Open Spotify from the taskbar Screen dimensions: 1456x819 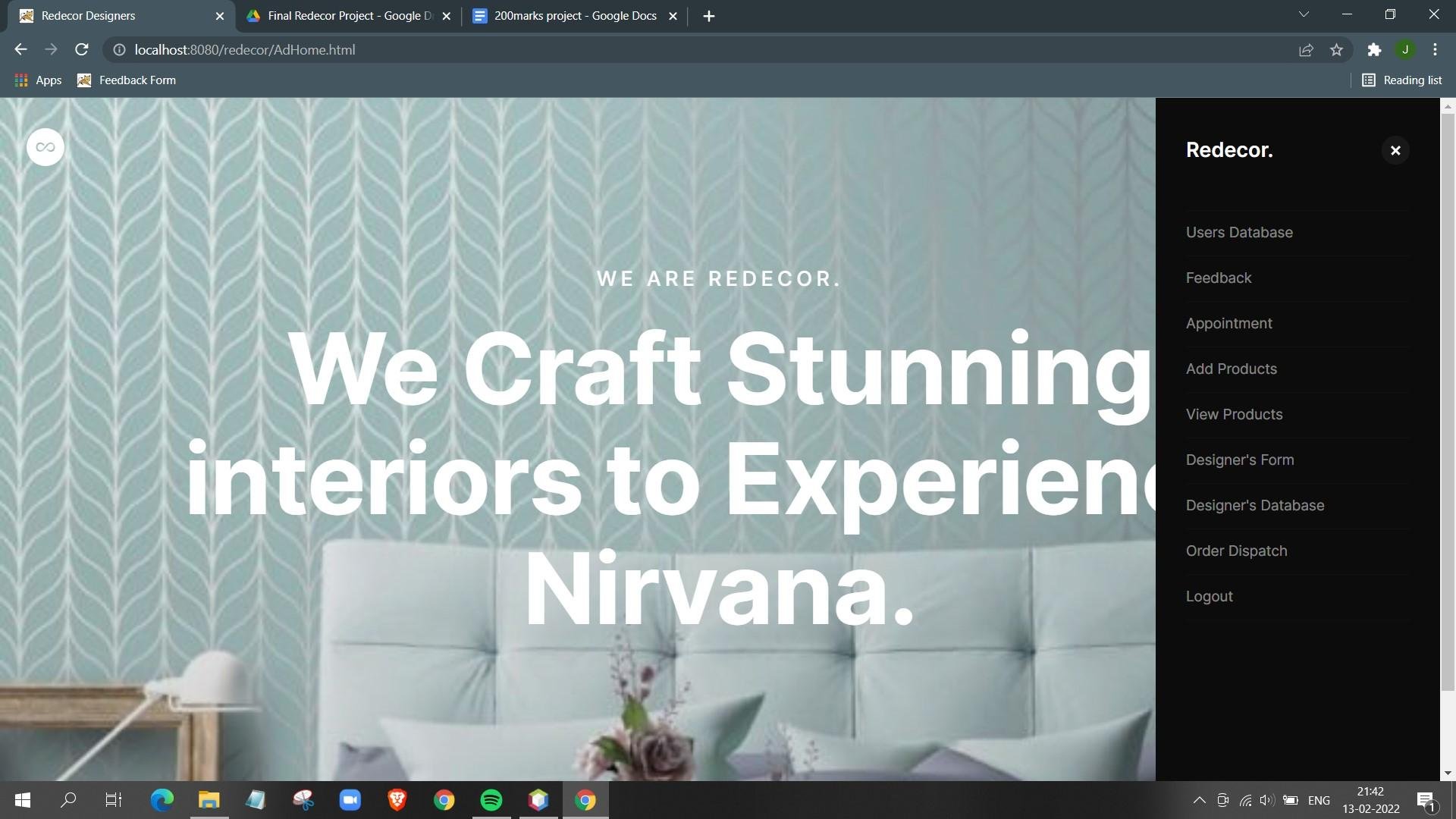(491, 800)
